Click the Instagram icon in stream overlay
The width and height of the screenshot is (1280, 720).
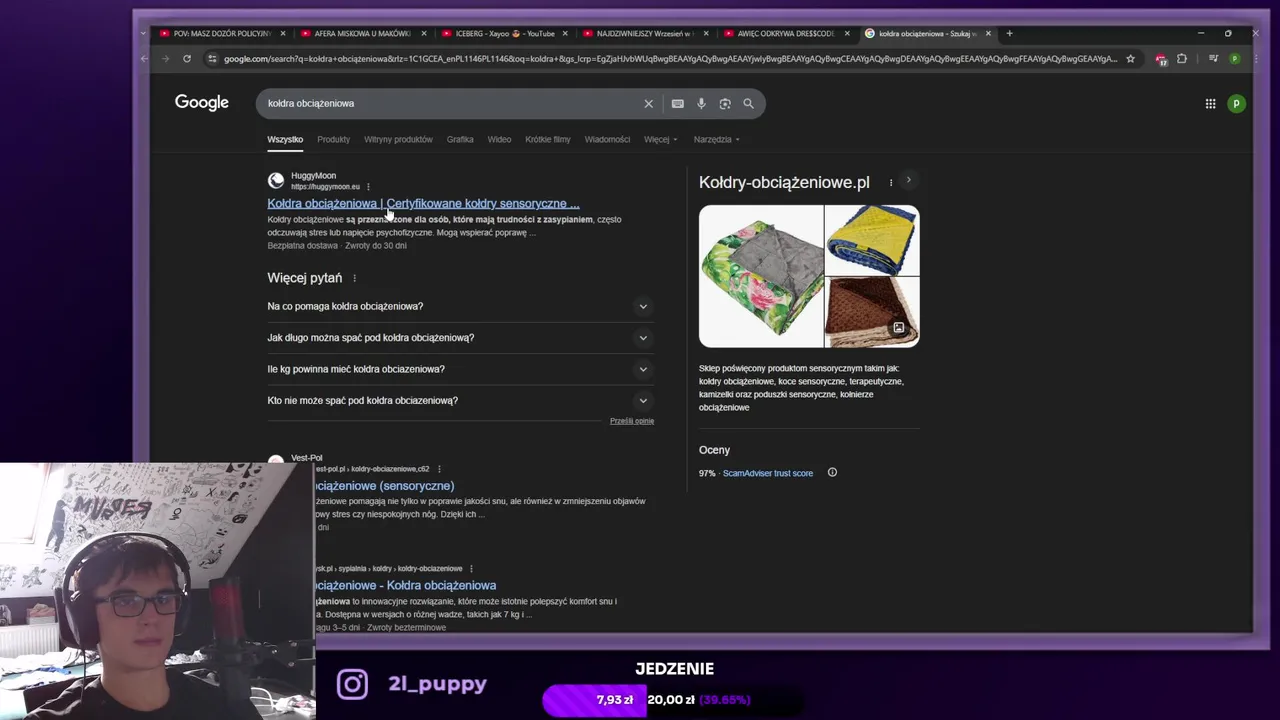(x=352, y=684)
